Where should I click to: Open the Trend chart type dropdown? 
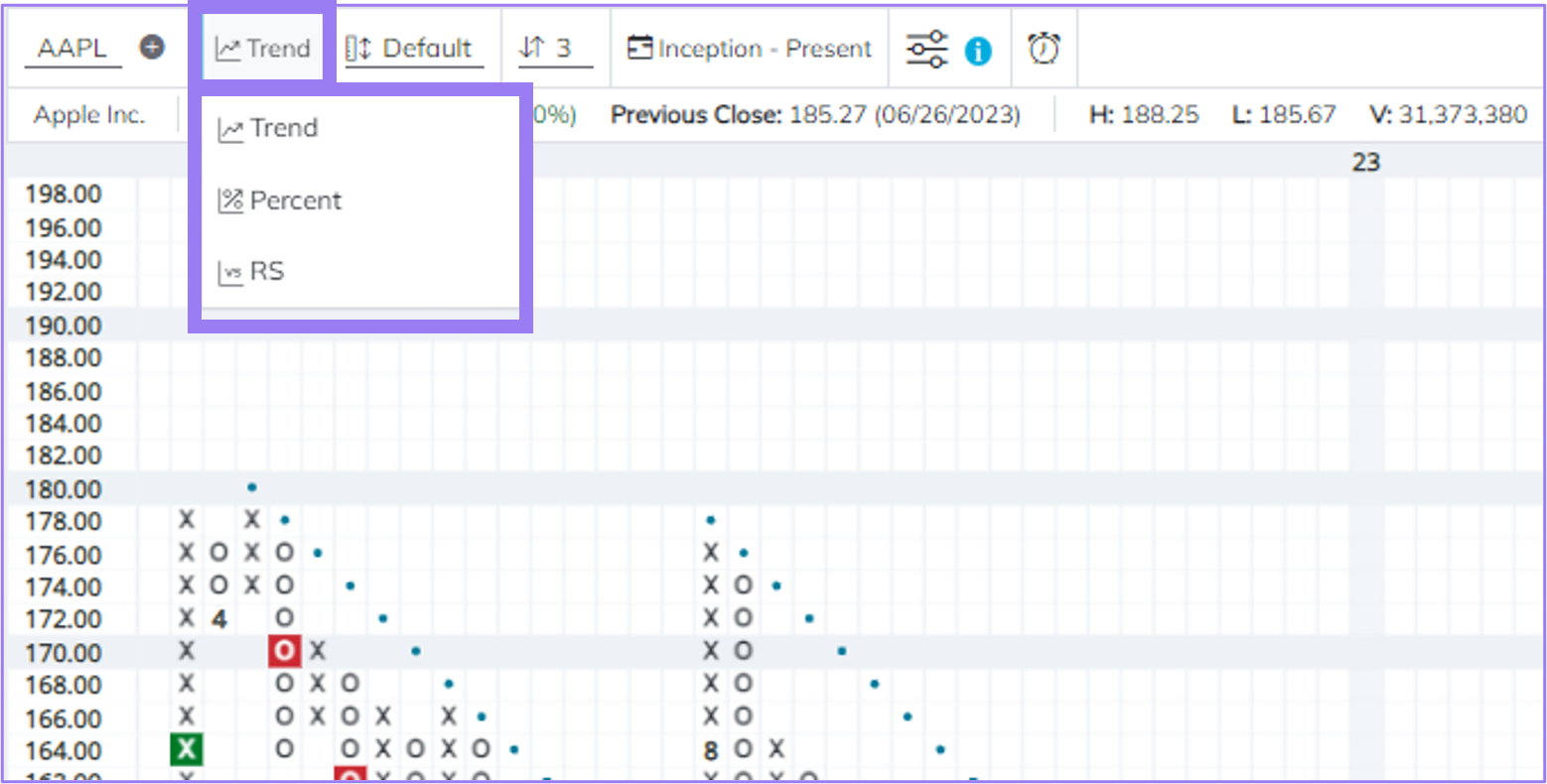[x=263, y=48]
